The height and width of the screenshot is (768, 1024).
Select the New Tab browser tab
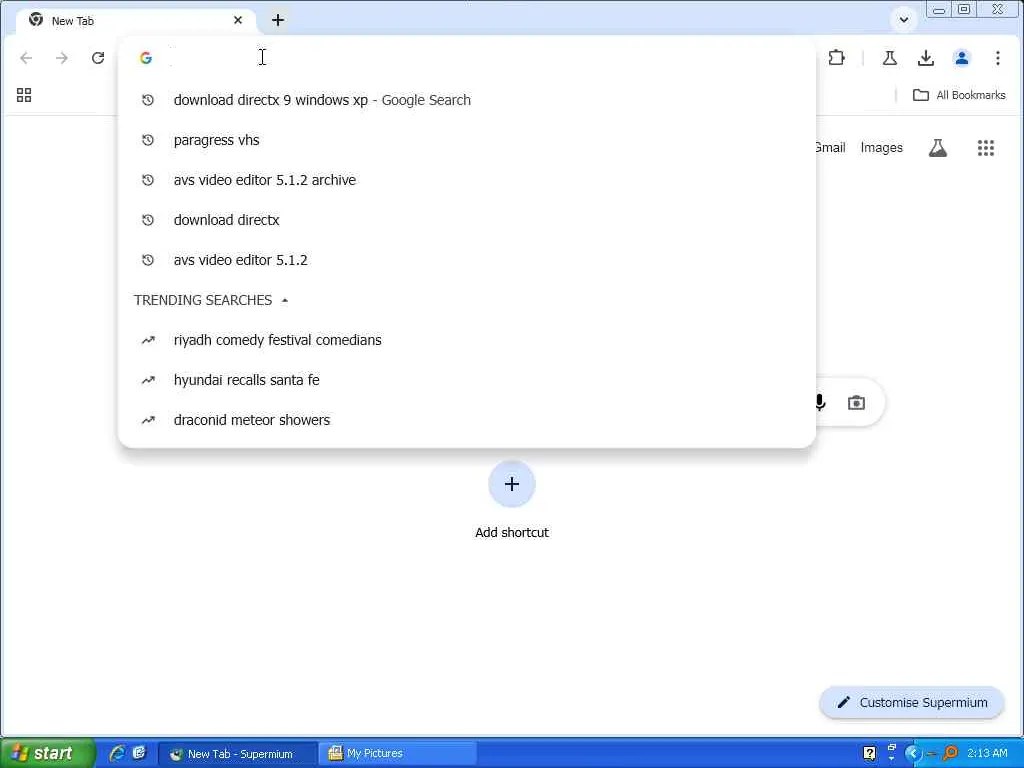137,20
